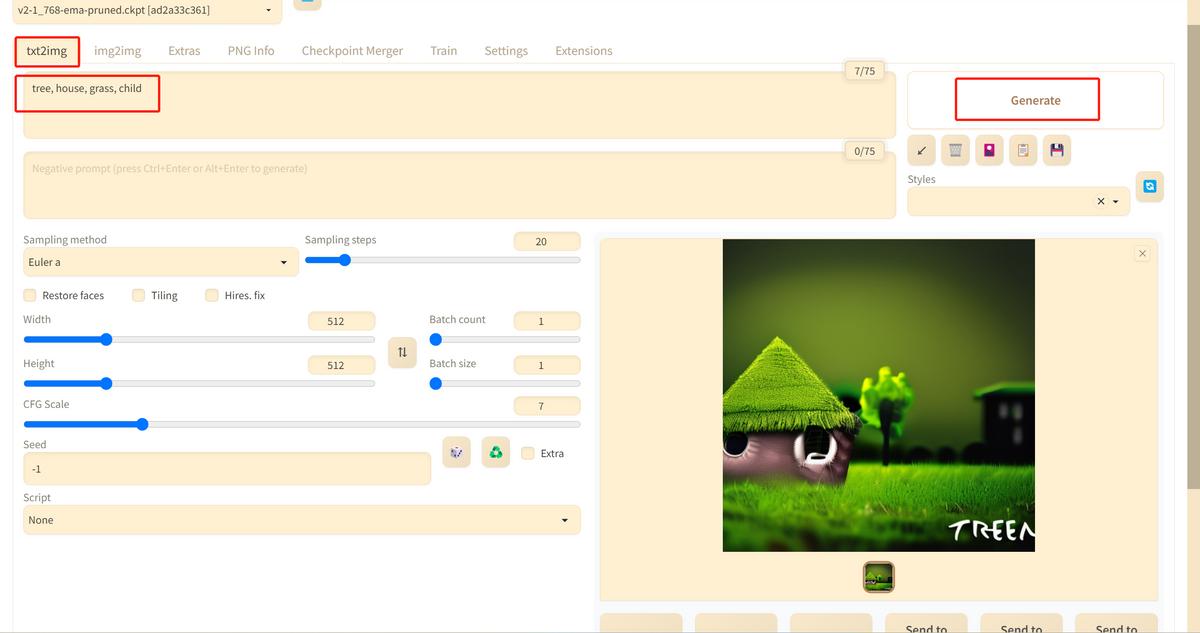This screenshot has height=633, width=1200.
Task: Clear the selected styles with the X
Action: pyautogui.click(x=1101, y=201)
